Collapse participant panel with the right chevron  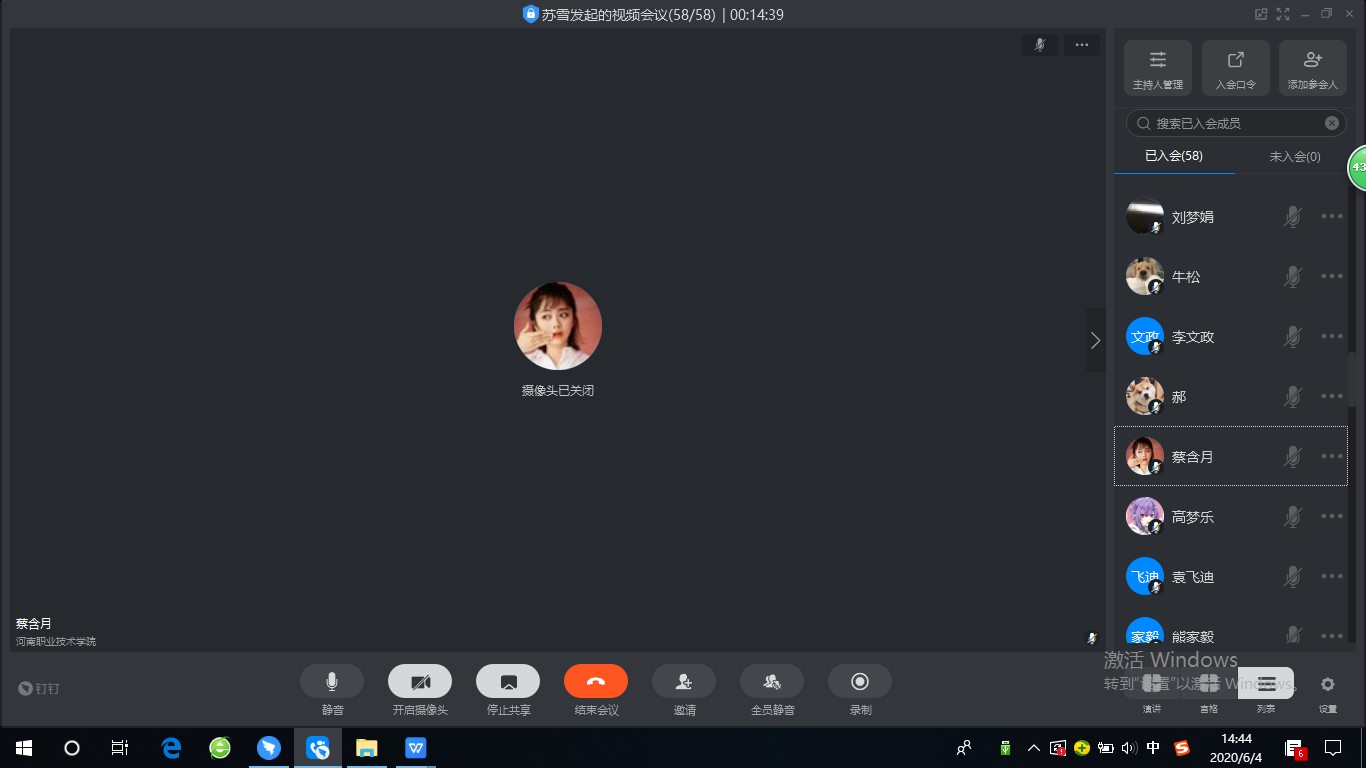click(x=1095, y=340)
